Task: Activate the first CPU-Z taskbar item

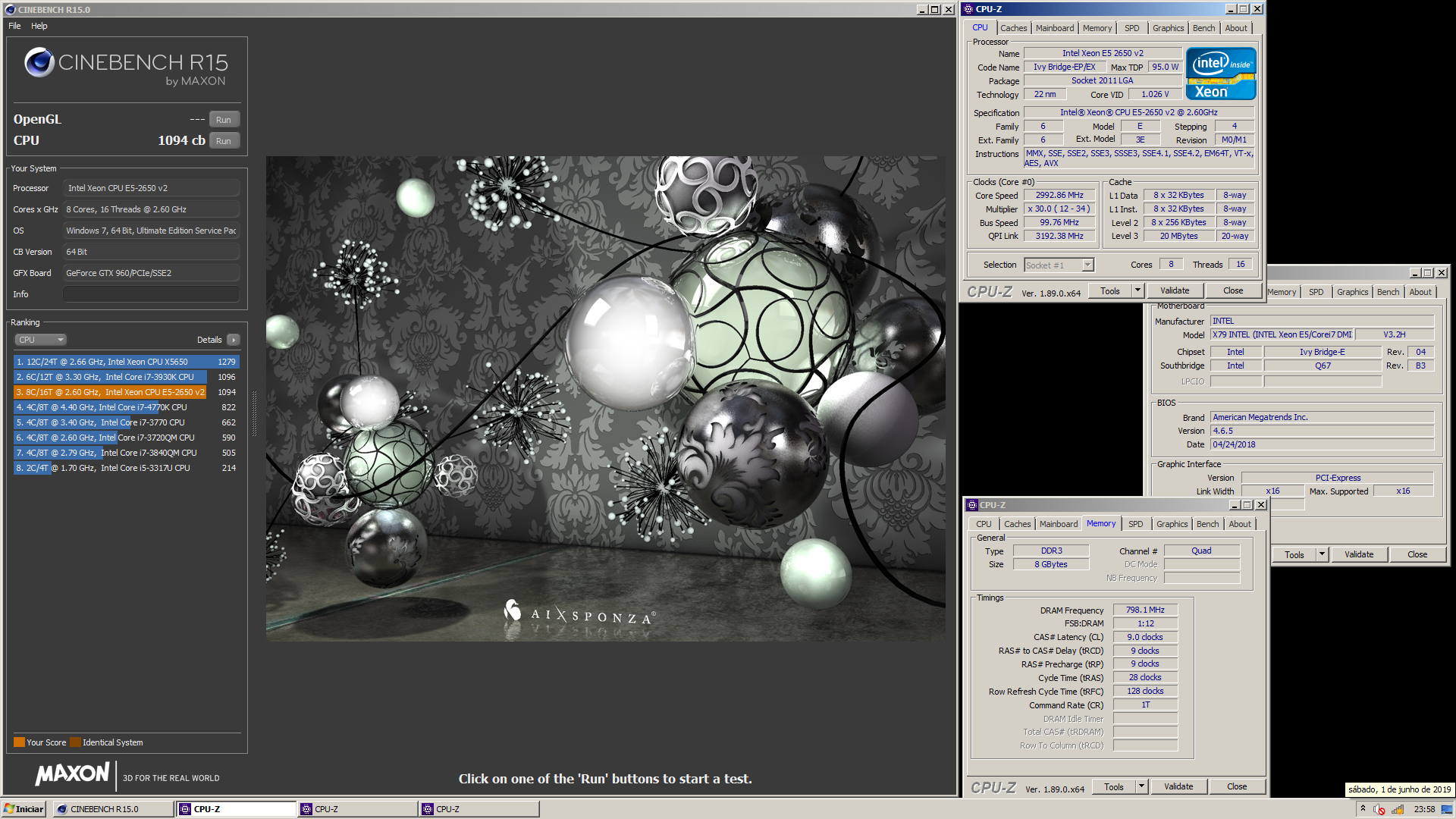Action: tap(237, 809)
